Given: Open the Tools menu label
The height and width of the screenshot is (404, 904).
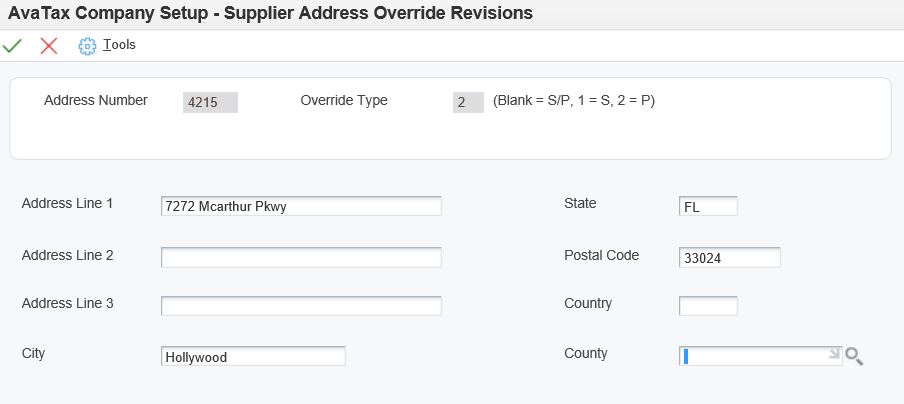Looking at the screenshot, I should coord(119,45).
